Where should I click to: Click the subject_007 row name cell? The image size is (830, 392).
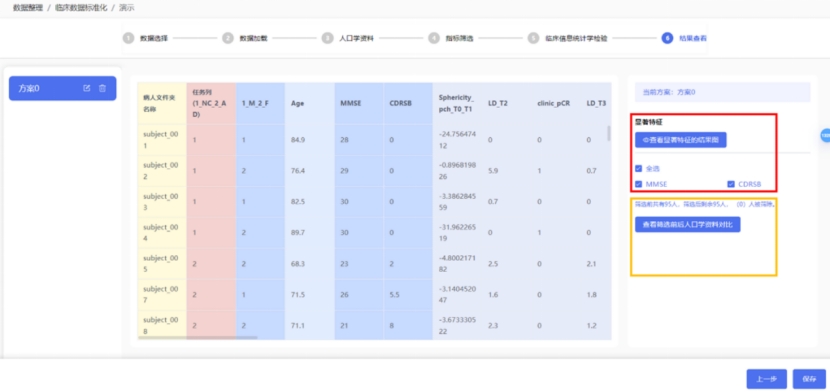161,295
